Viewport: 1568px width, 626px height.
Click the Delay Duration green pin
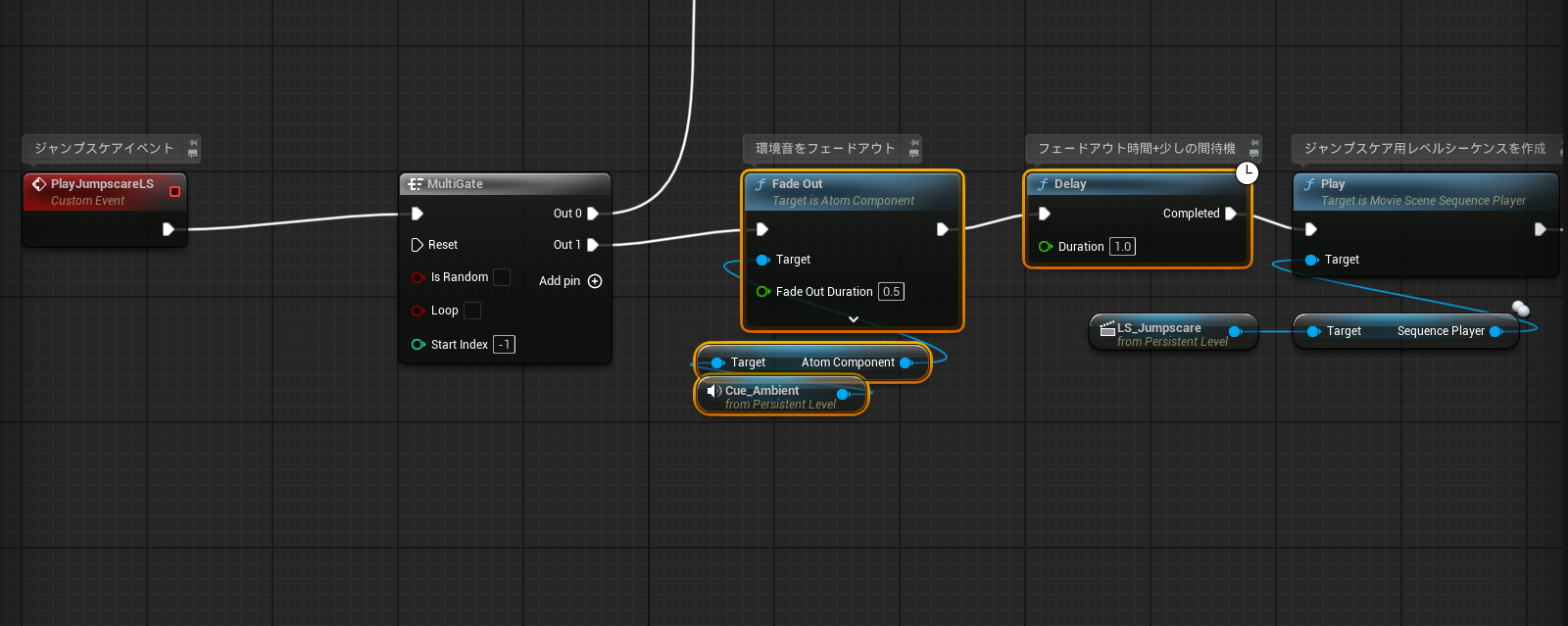click(x=1046, y=247)
